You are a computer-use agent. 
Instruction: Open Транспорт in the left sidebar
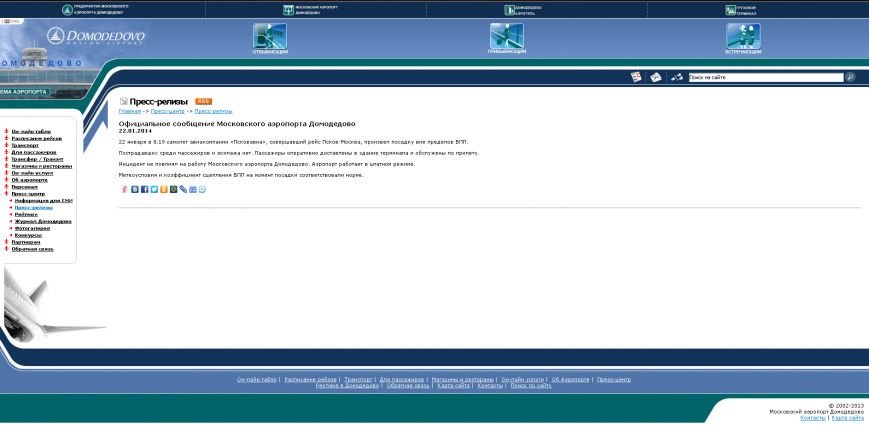click(x=25, y=145)
